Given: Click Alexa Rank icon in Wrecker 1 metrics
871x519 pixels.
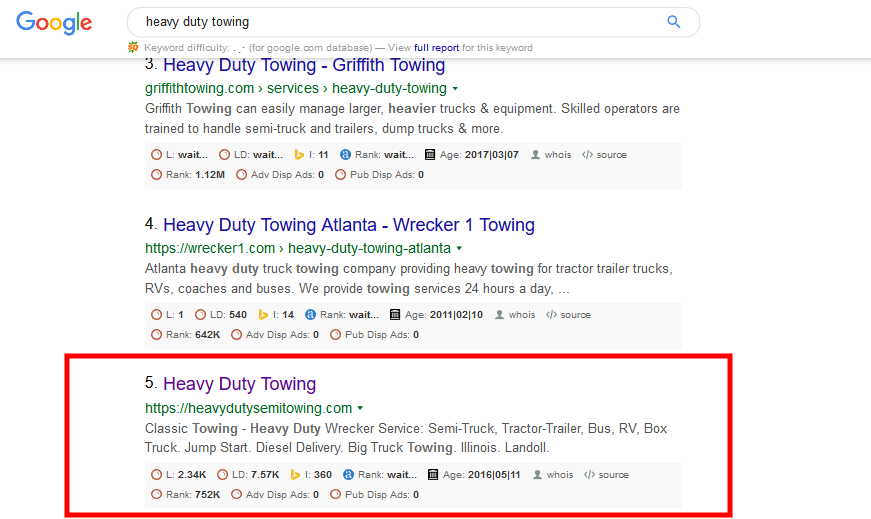Looking at the screenshot, I should (x=311, y=315).
